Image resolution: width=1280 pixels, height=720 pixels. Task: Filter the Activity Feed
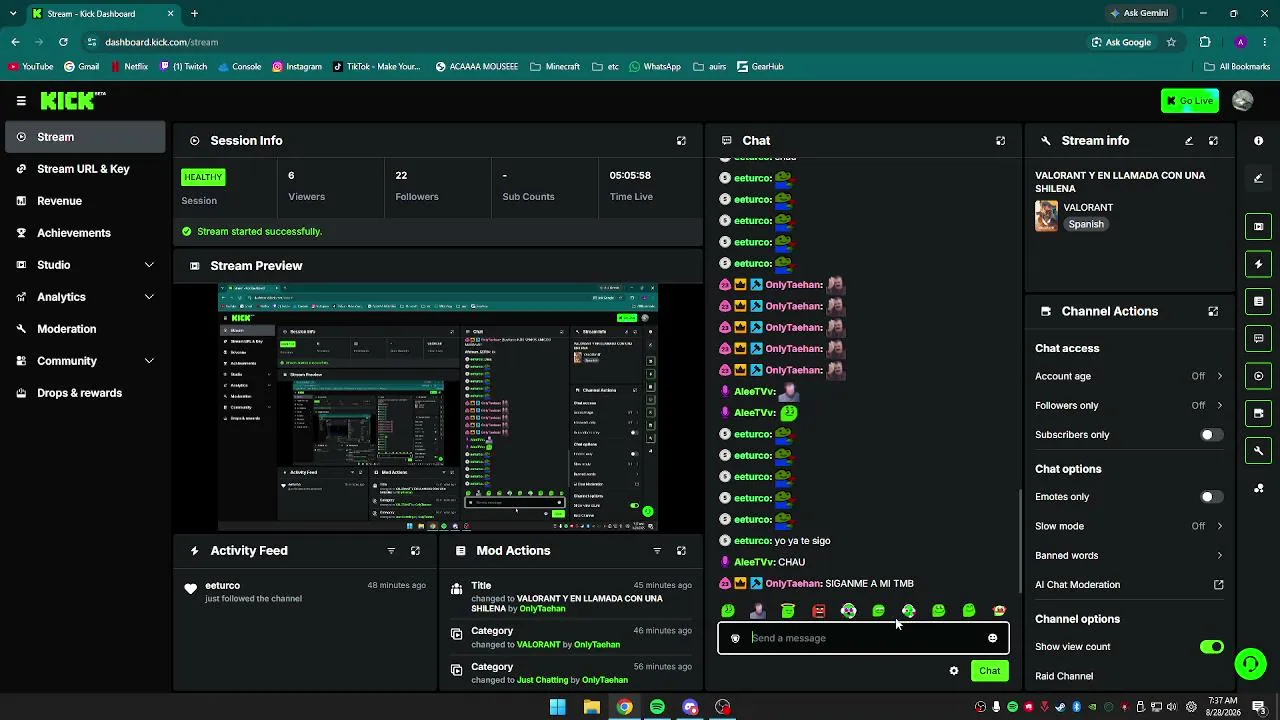coord(391,551)
